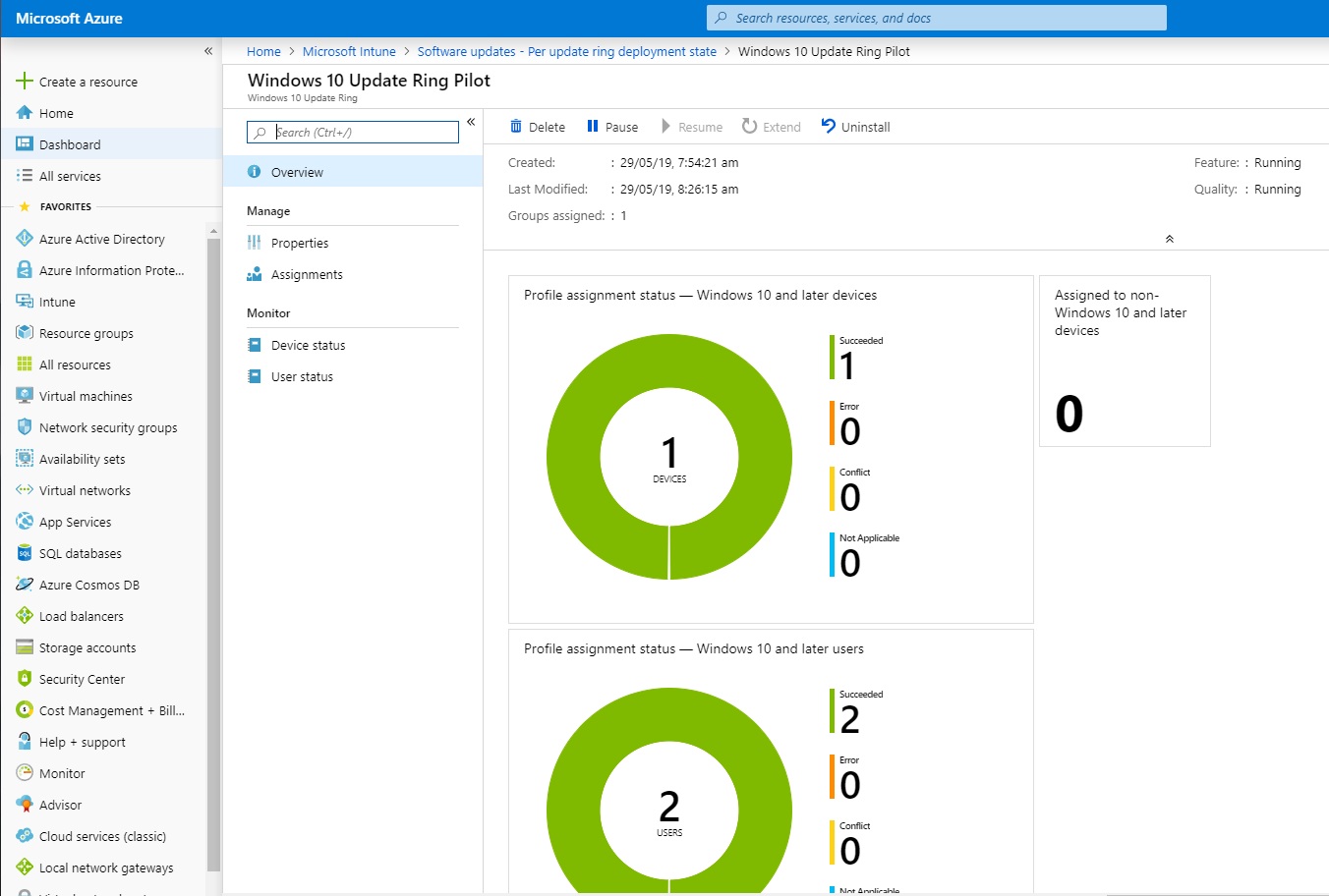The image size is (1329, 896).
Task: Click devices Conflict count legend
Action: point(850,489)
